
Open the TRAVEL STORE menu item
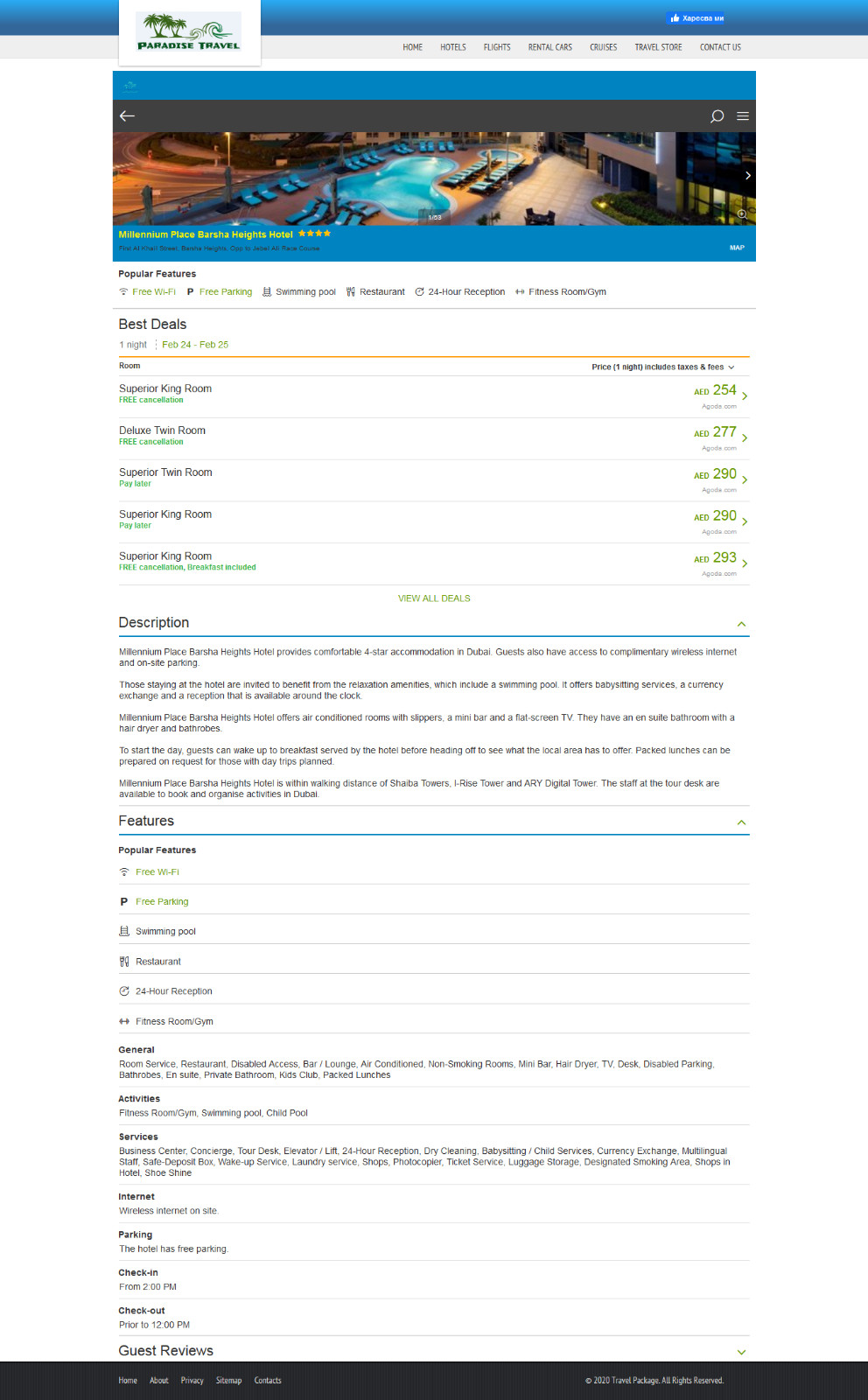tap(658, 47)
